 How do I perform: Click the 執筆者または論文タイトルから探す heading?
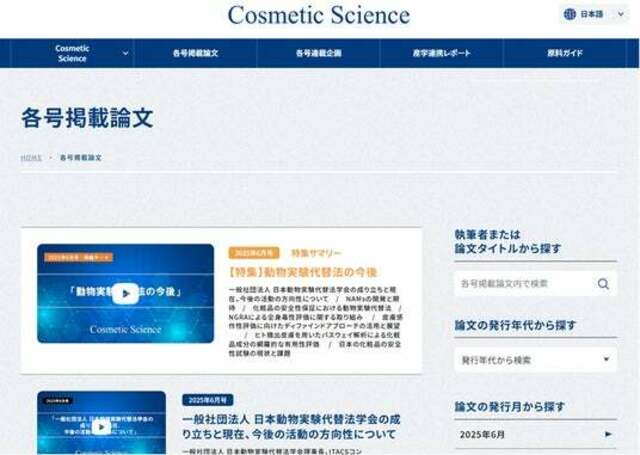[508, 242]
